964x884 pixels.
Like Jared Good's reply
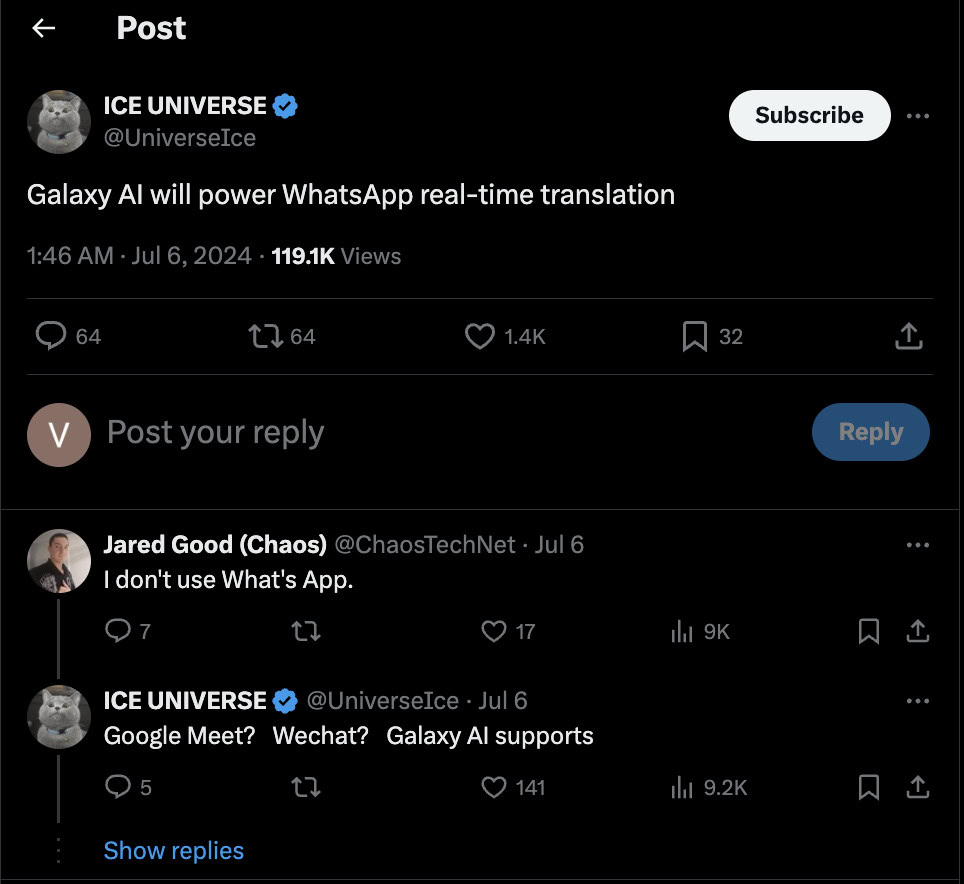494,631
